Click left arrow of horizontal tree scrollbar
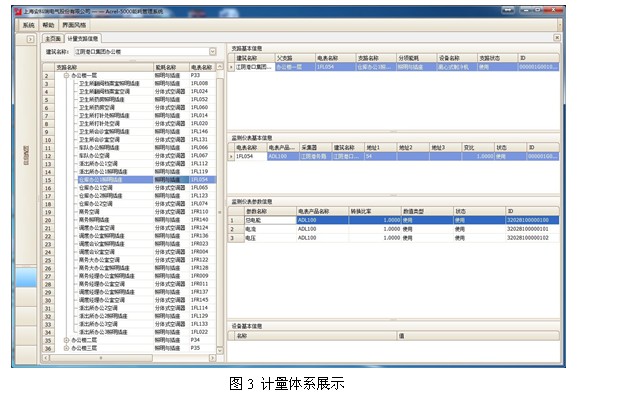 click(x=46, y=358)
